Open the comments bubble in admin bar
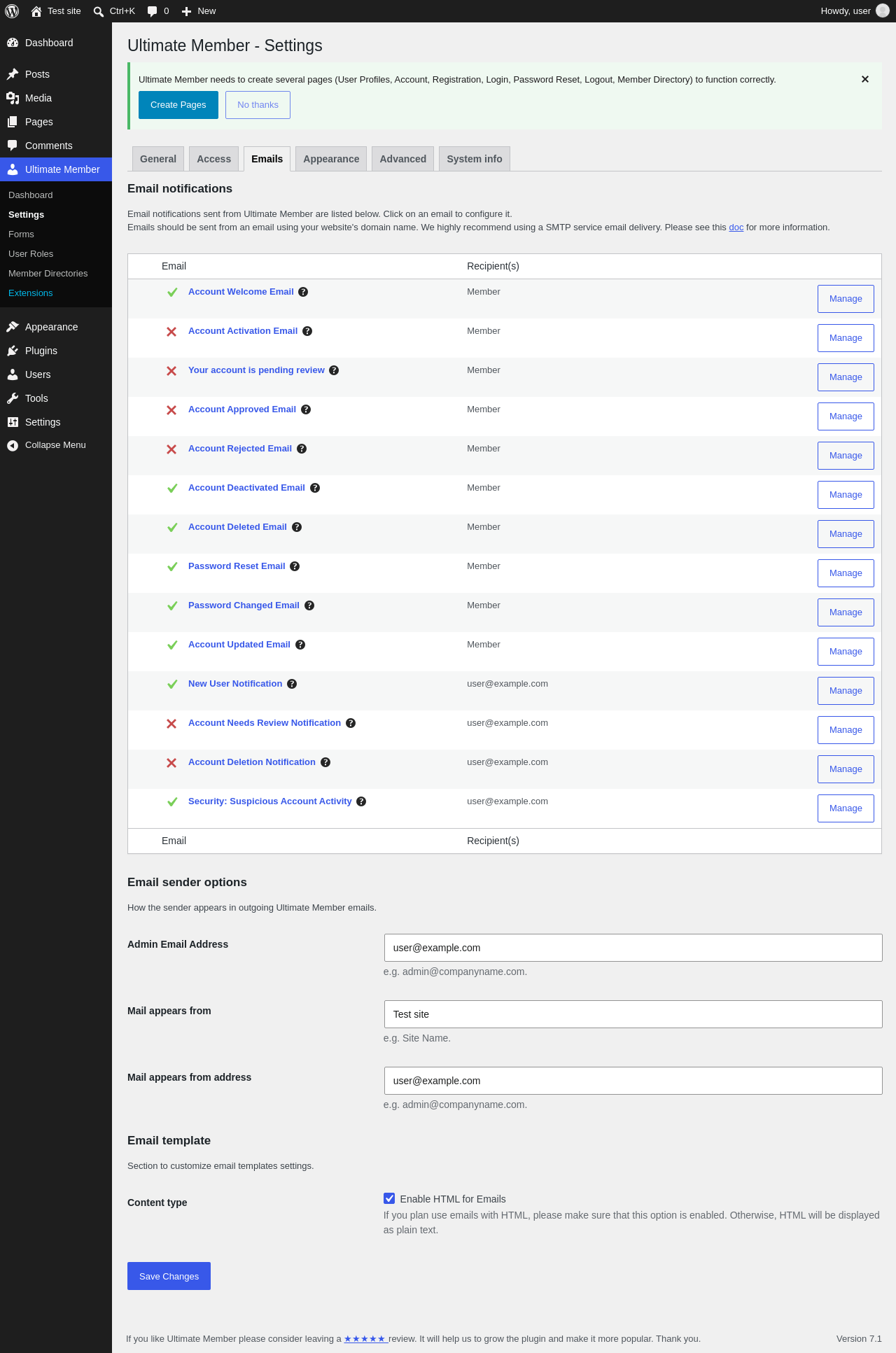 pos(153,11)
